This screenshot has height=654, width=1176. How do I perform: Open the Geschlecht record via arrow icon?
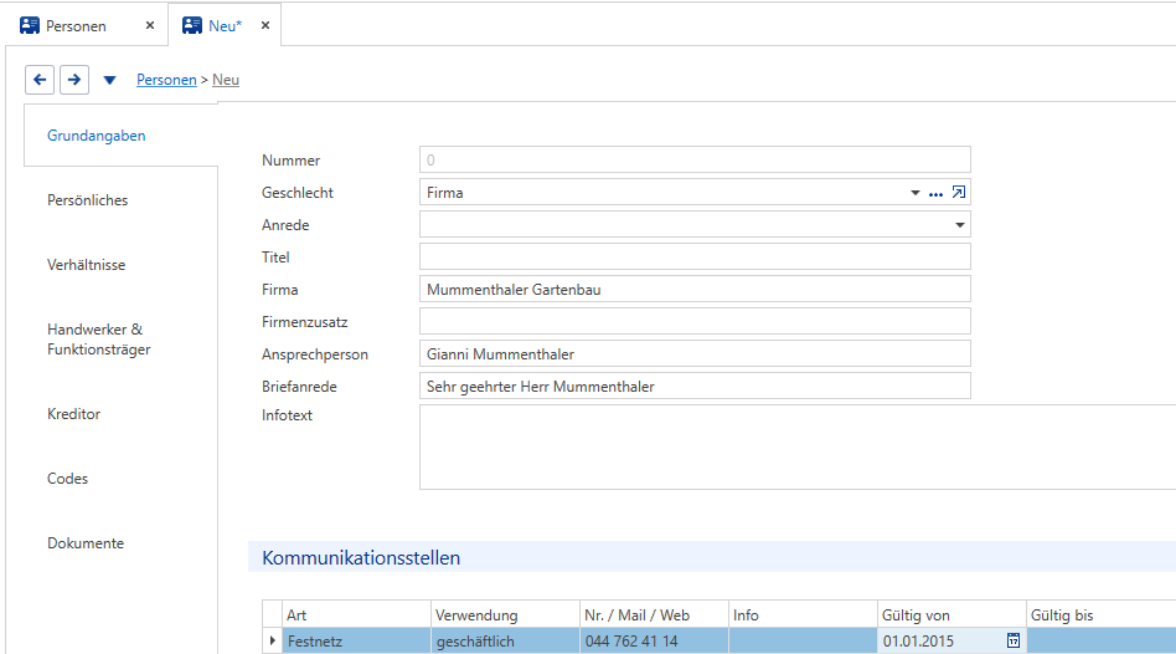point(958,193)
